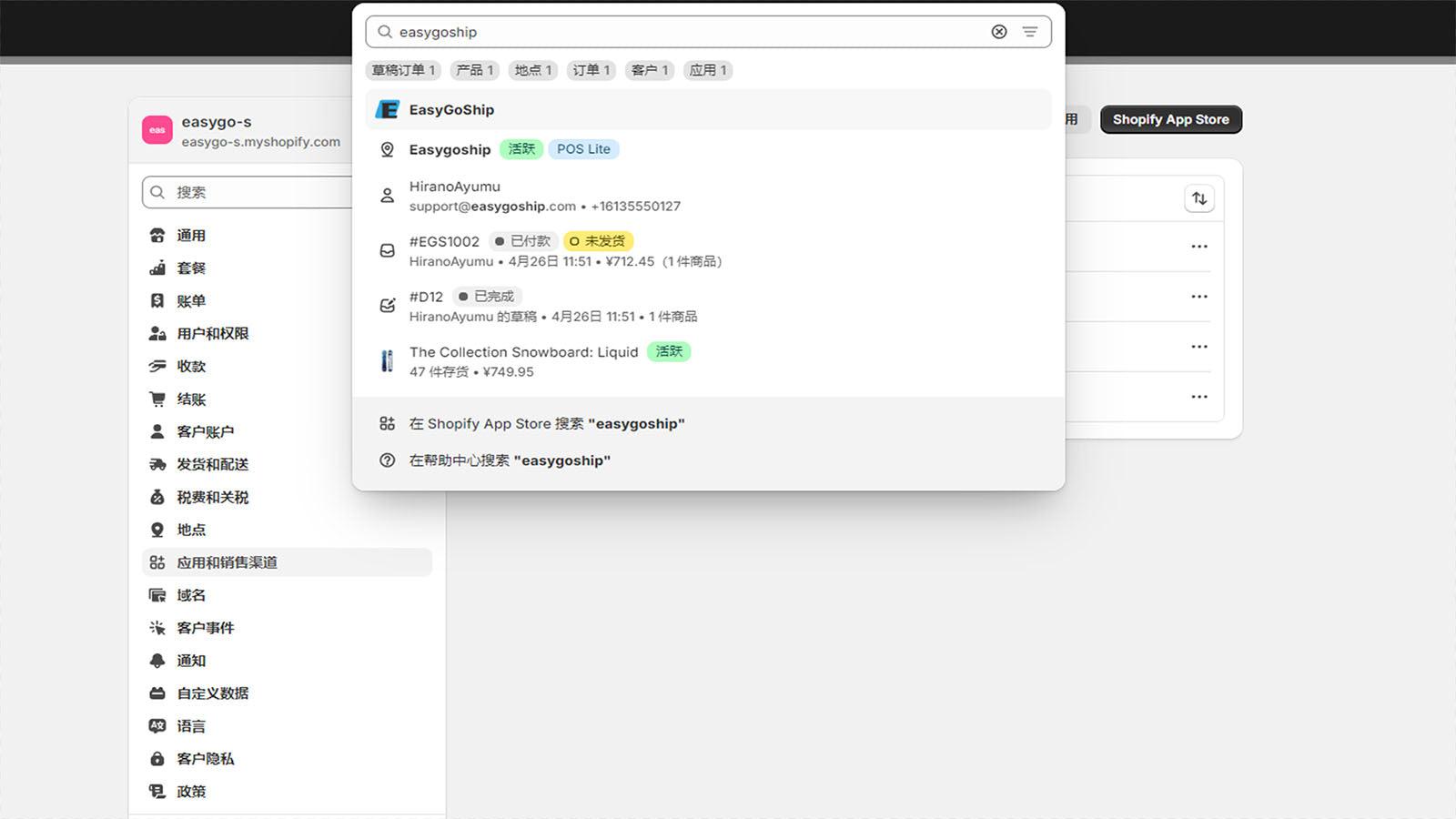The width and height of the screenshot is (1456, 819).
Task: Toggle the 草稿订单 filter chip
Action: 402,70
